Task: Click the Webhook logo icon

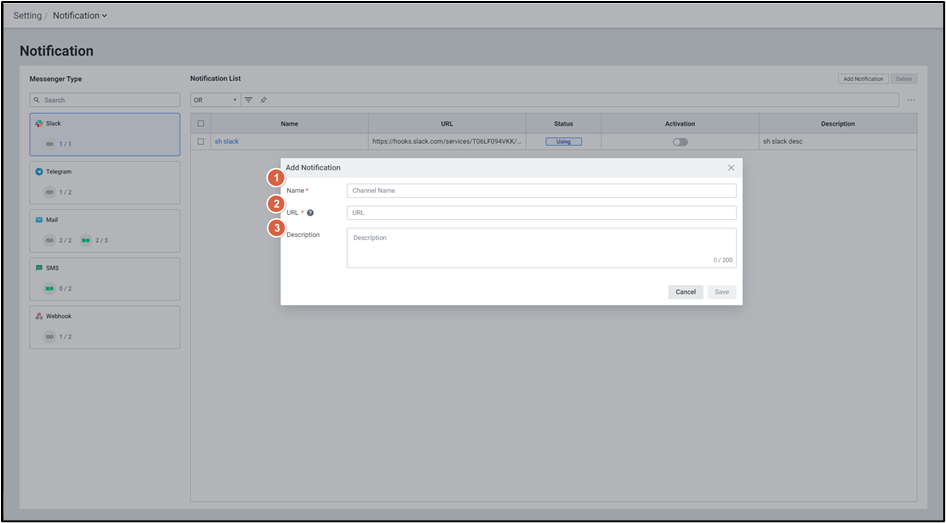Action: [x=39, y=316]
